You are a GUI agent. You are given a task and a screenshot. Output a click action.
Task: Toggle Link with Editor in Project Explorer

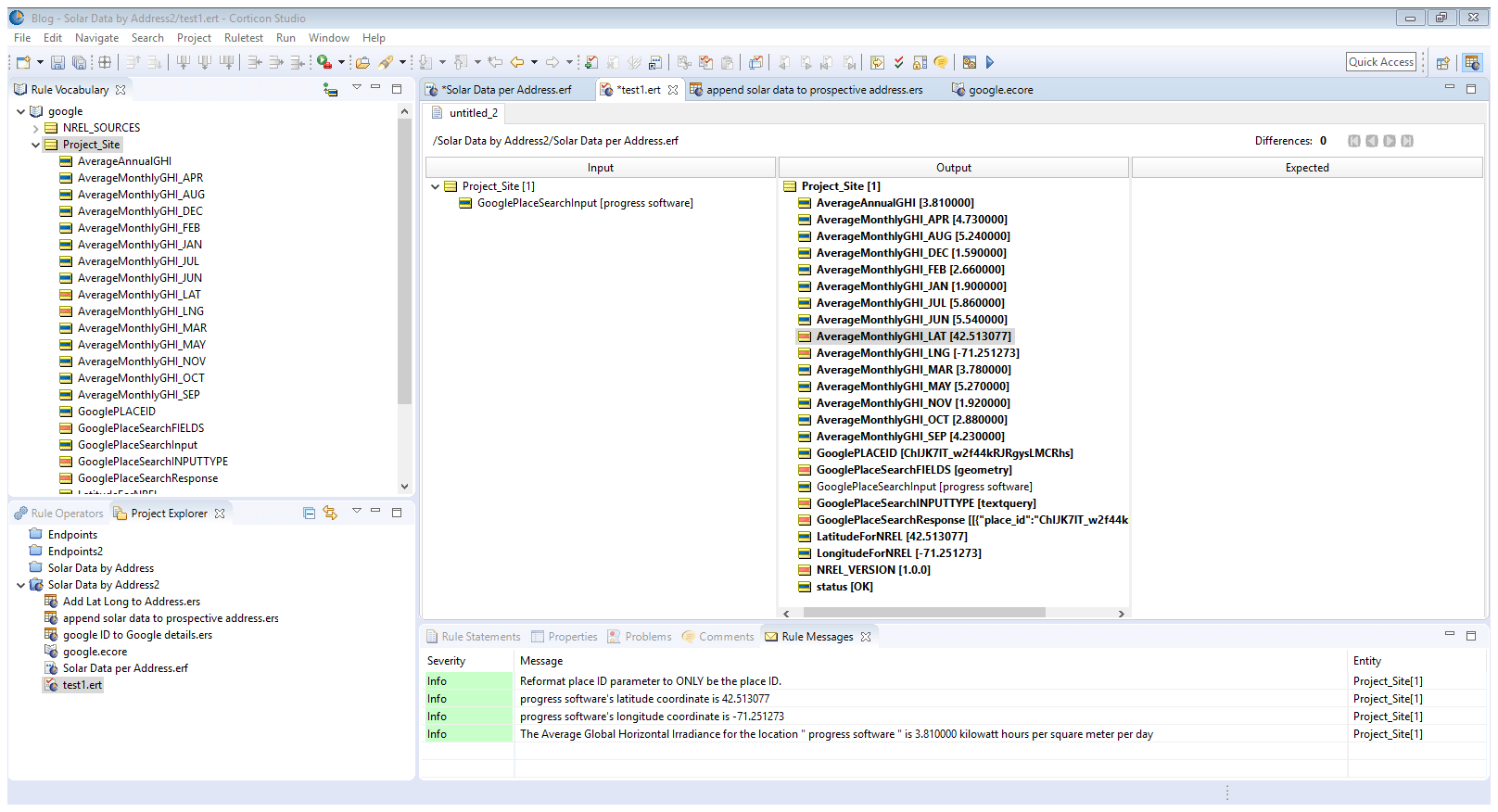330,514
